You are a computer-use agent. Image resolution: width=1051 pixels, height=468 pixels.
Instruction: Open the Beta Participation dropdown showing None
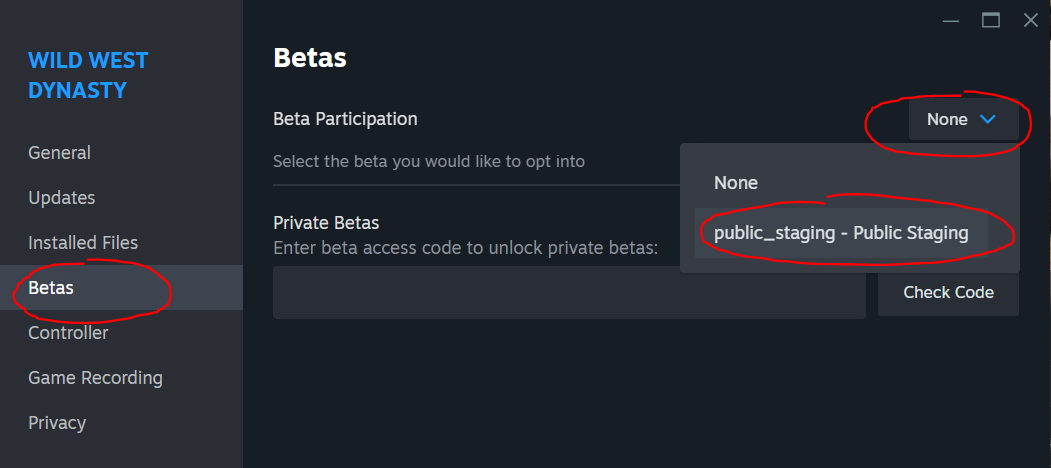click(x=963, y=120)
